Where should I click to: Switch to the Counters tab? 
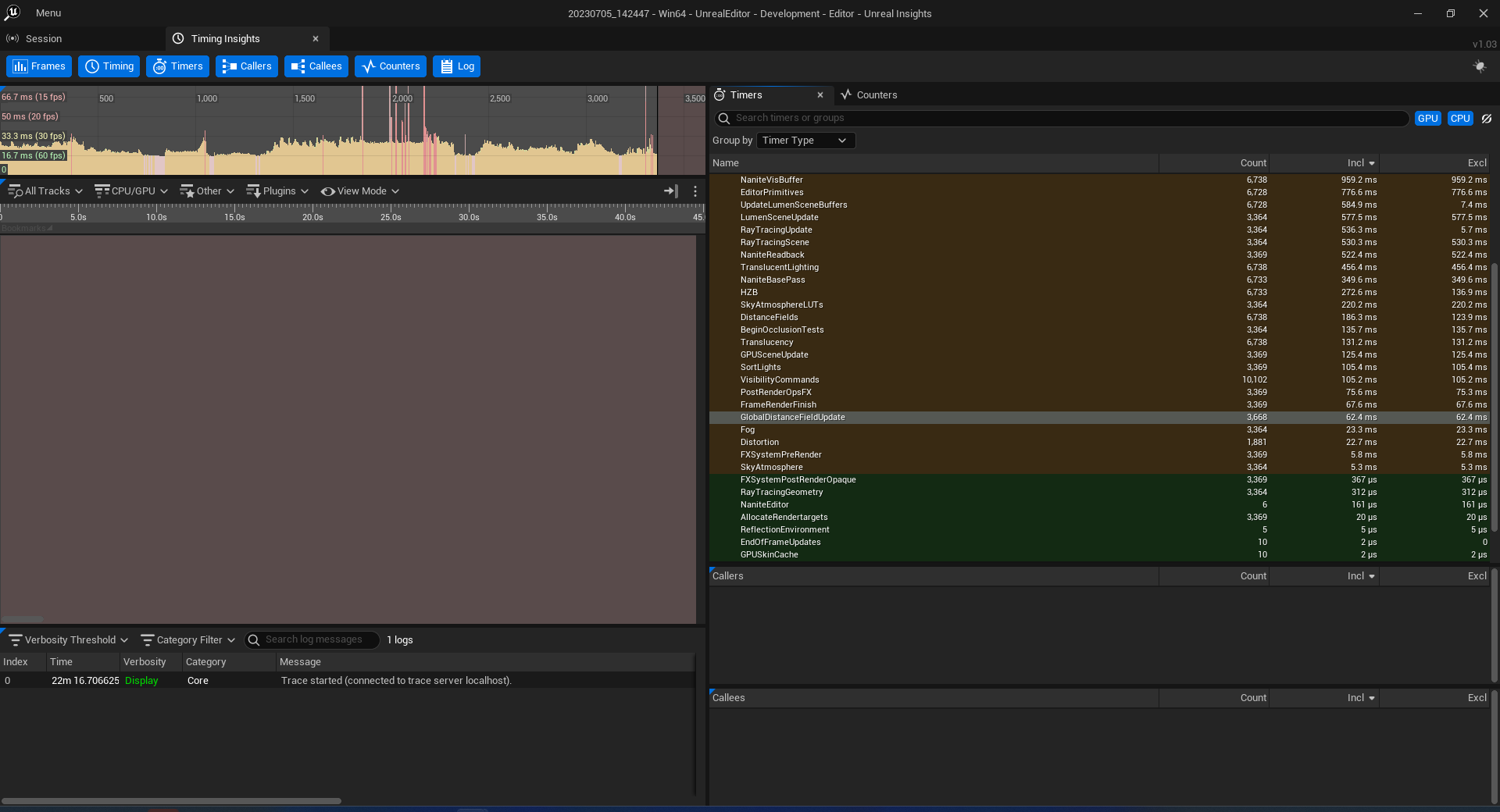[868, 95]
